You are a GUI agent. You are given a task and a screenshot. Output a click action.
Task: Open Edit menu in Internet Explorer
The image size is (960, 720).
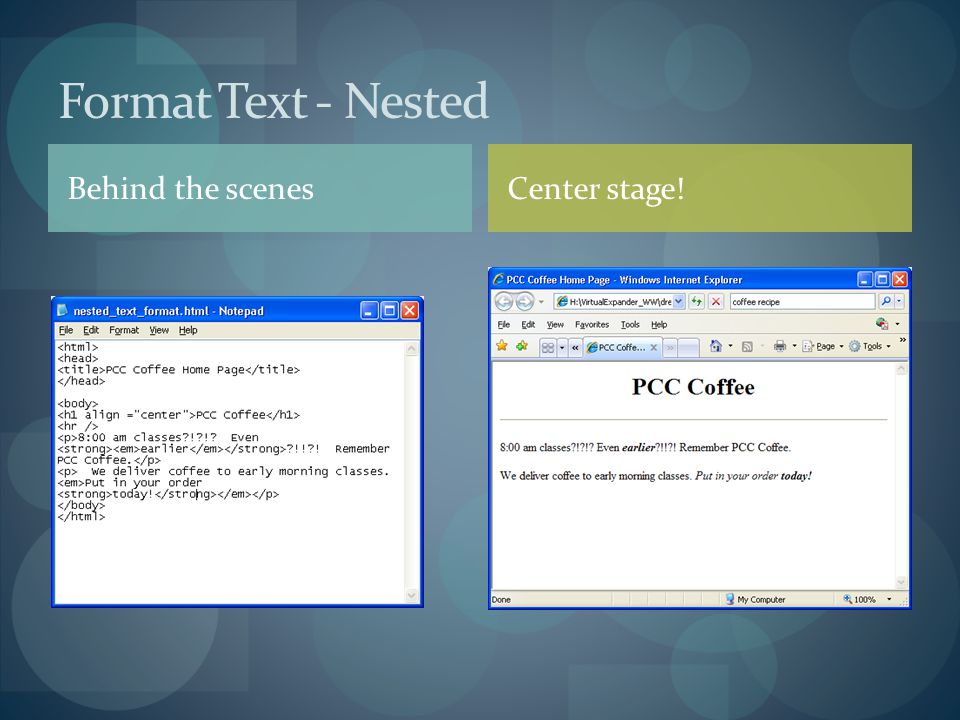[x=528, y=324]
